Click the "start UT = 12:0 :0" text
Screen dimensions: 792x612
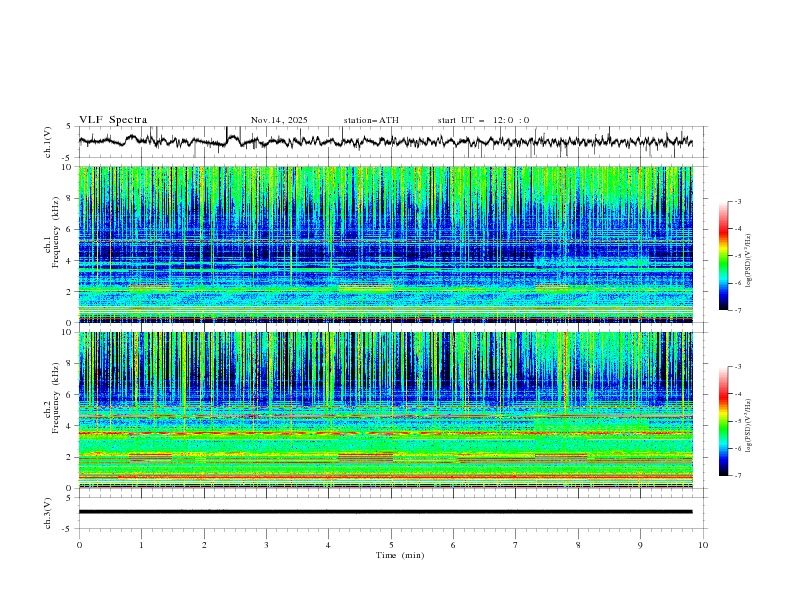click(483, 120)
